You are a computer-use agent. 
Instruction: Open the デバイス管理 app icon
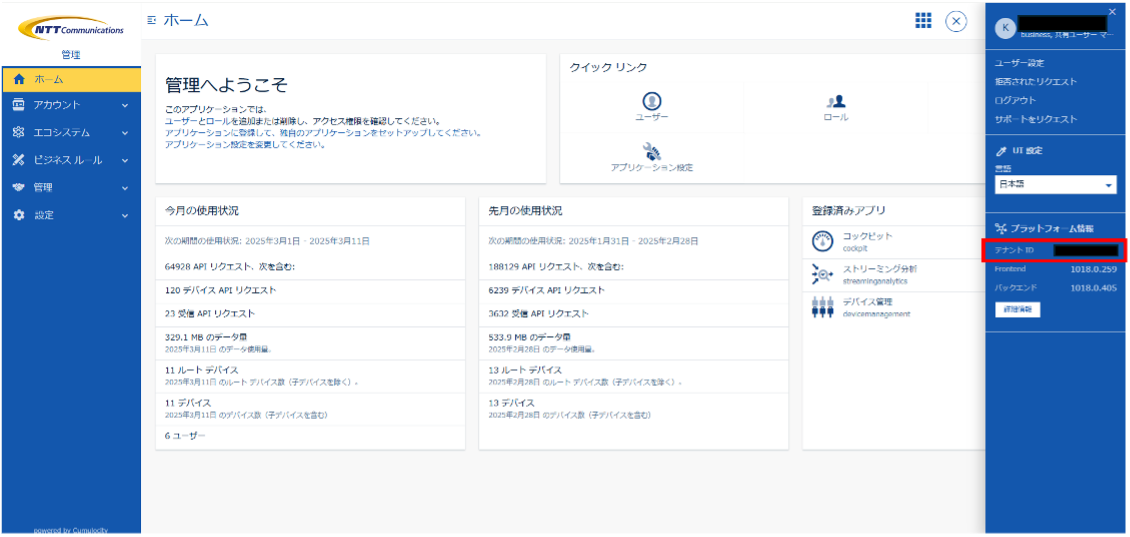coord(822,307)
